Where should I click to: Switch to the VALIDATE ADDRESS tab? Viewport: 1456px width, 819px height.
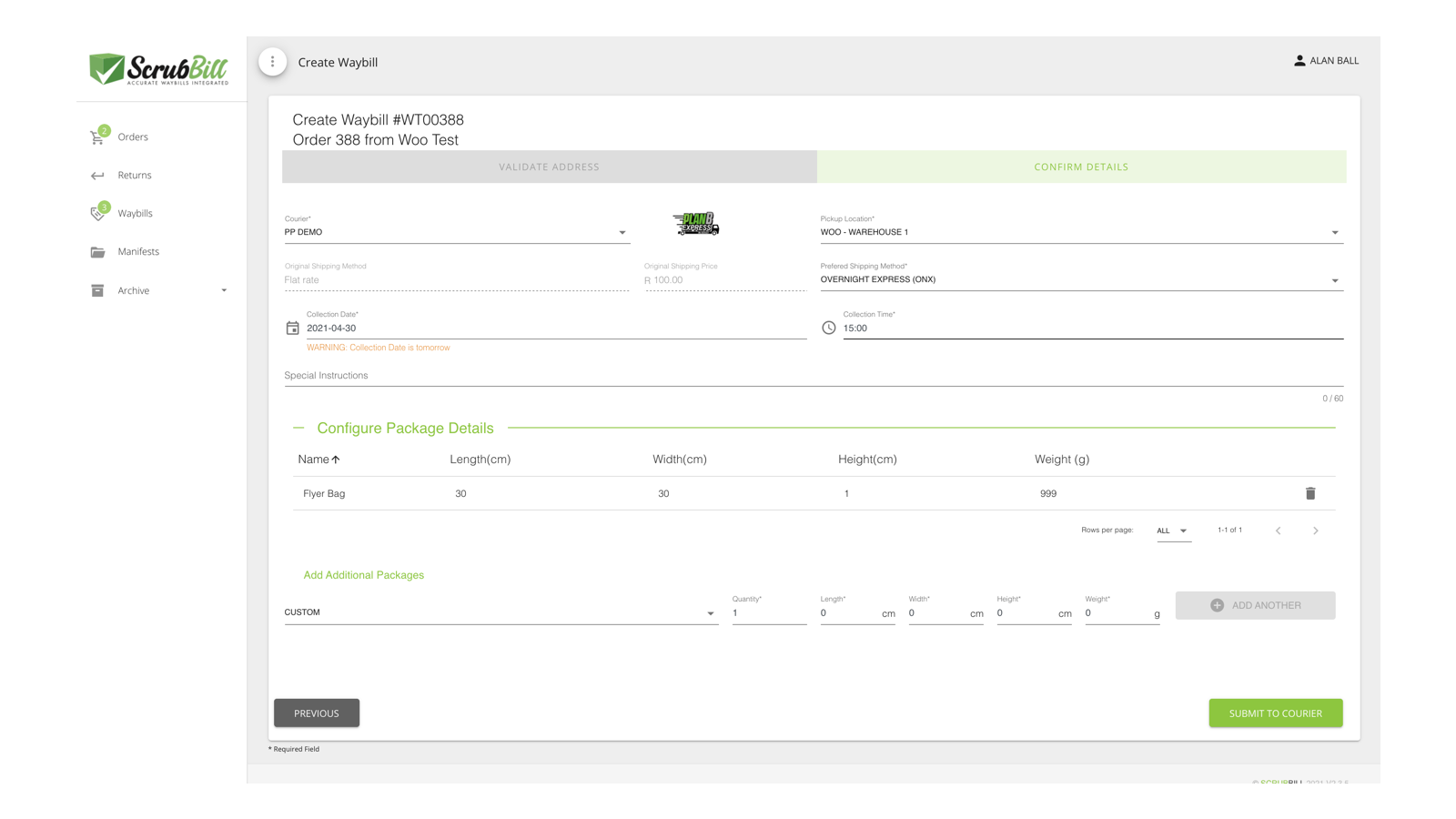click(549, 167)
